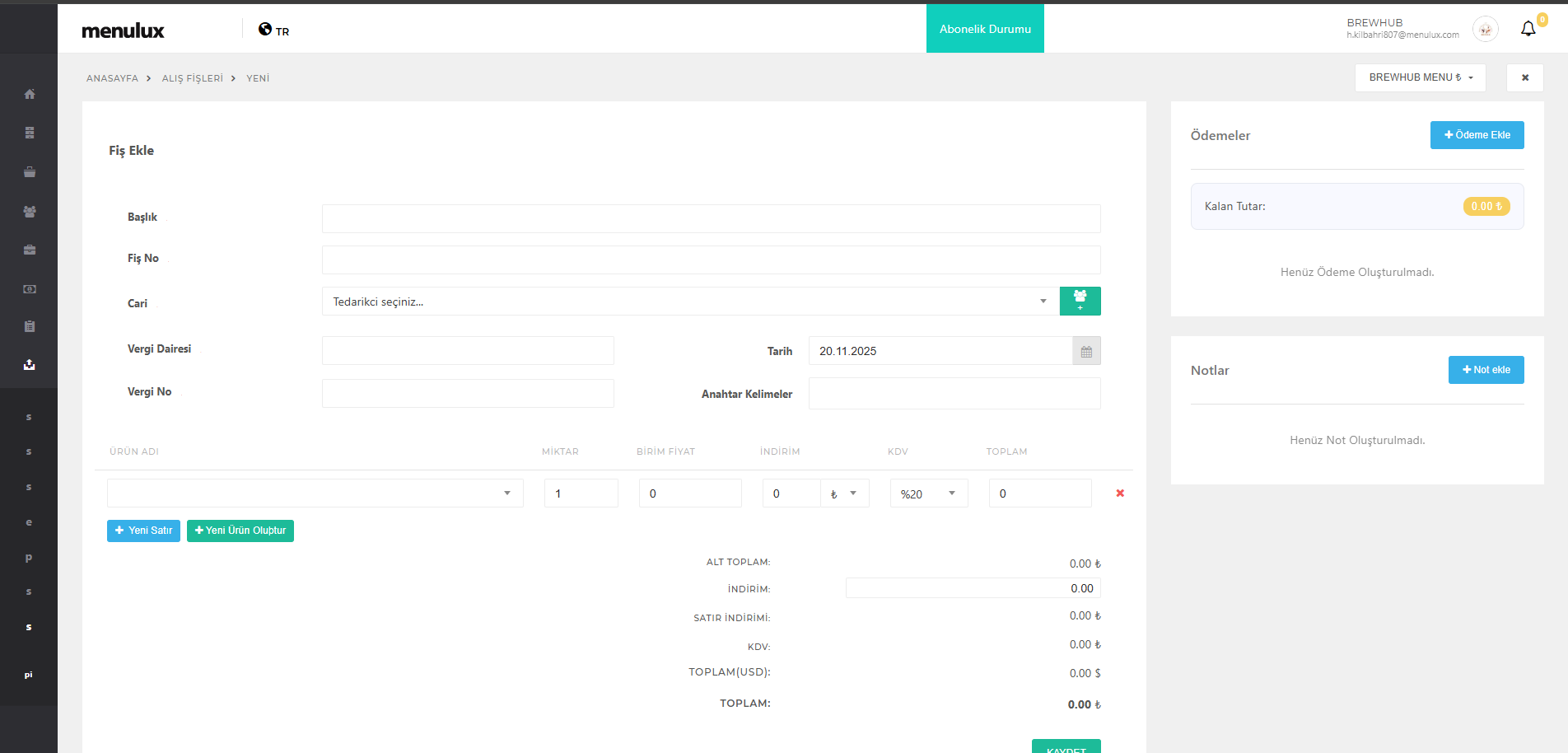Open the briefcase sidebar icon

[30, 250]
